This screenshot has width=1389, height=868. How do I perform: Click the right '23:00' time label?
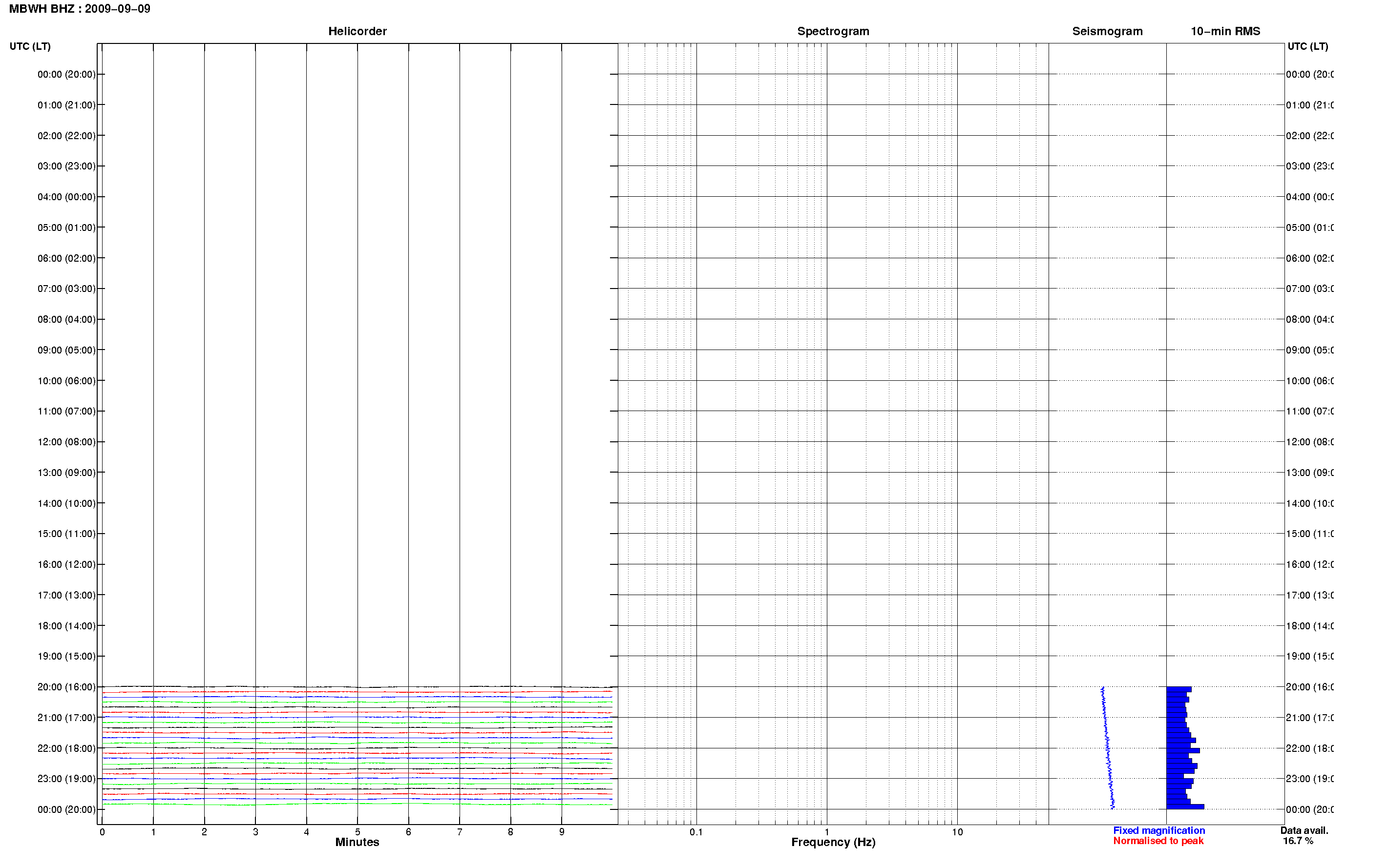point(1309,779)
